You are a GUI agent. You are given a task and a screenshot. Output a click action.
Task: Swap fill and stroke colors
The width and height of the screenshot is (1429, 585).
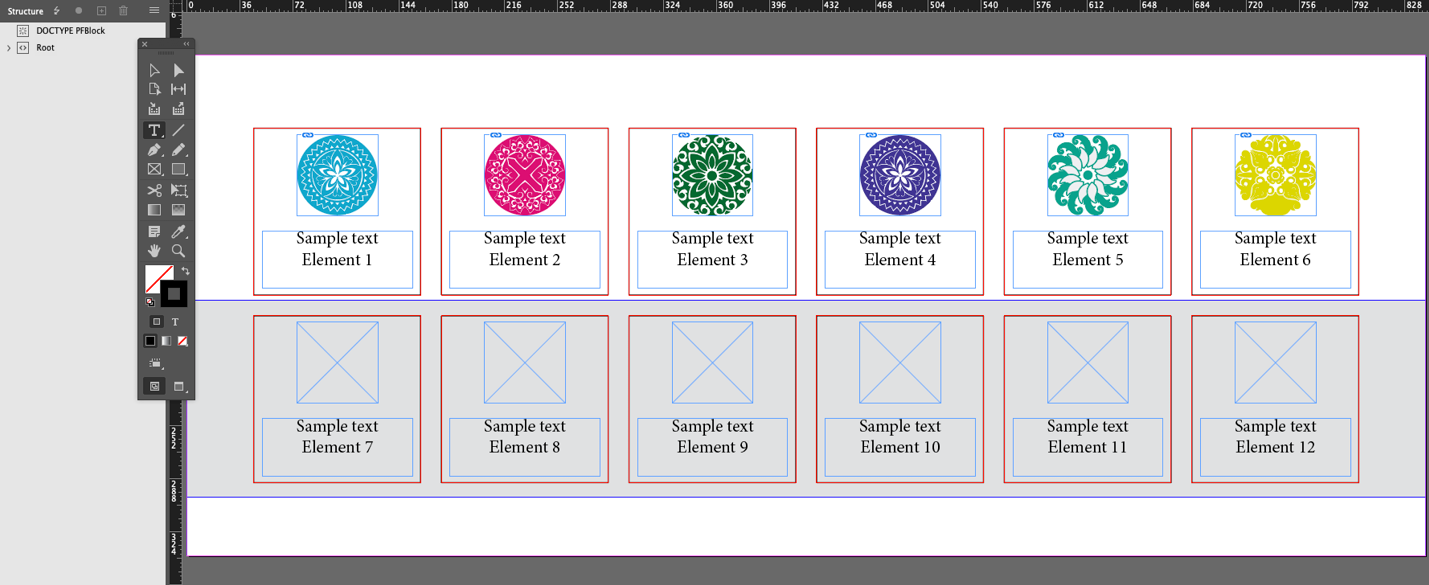[185, 271]
